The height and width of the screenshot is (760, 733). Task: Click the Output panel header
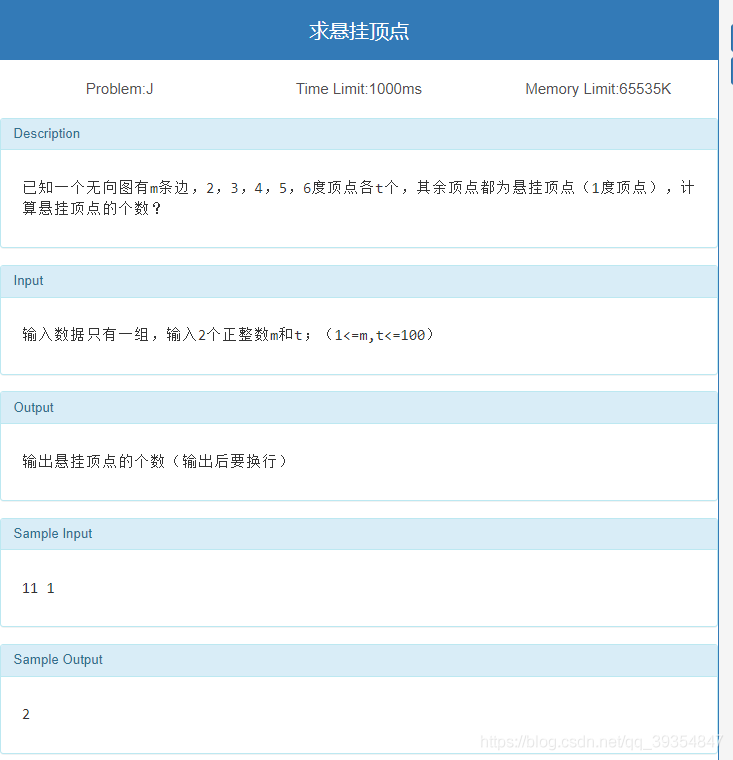coord(359,408)
